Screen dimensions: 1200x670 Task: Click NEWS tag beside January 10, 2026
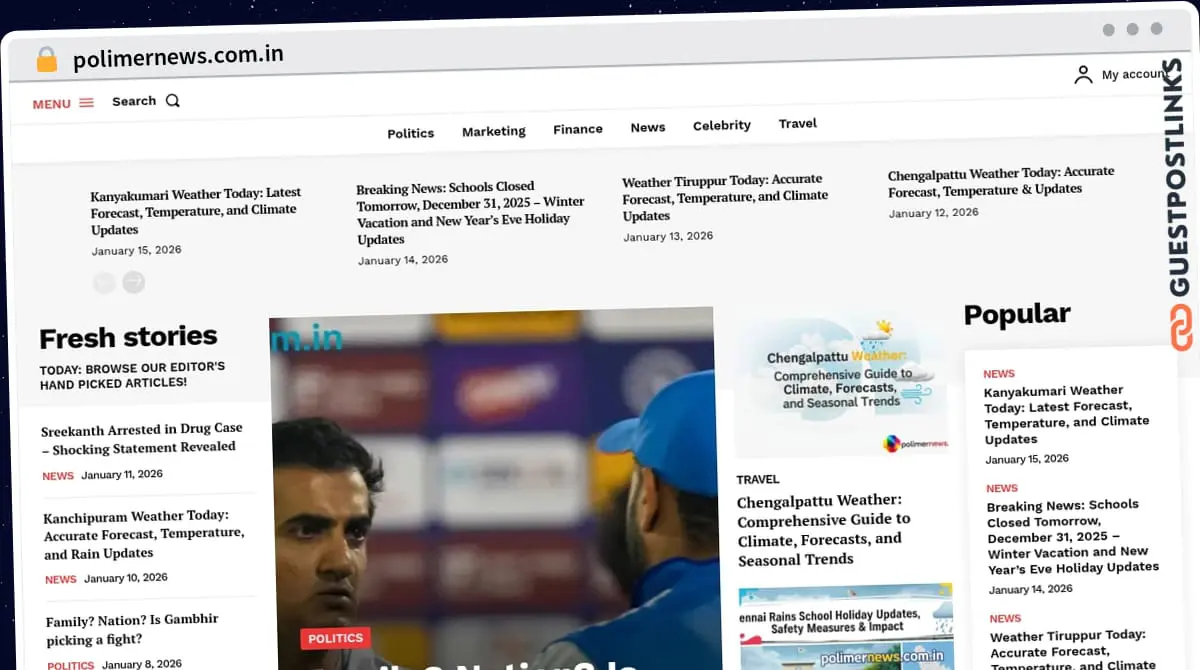pos(61,579)
